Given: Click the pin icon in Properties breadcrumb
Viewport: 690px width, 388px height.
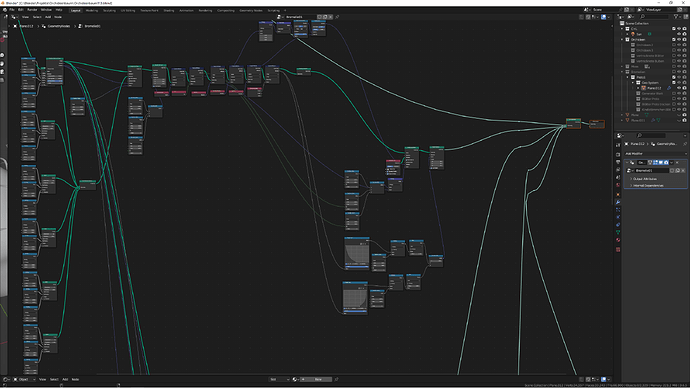Looking at the screenshot, I should (x=685, y=144).
